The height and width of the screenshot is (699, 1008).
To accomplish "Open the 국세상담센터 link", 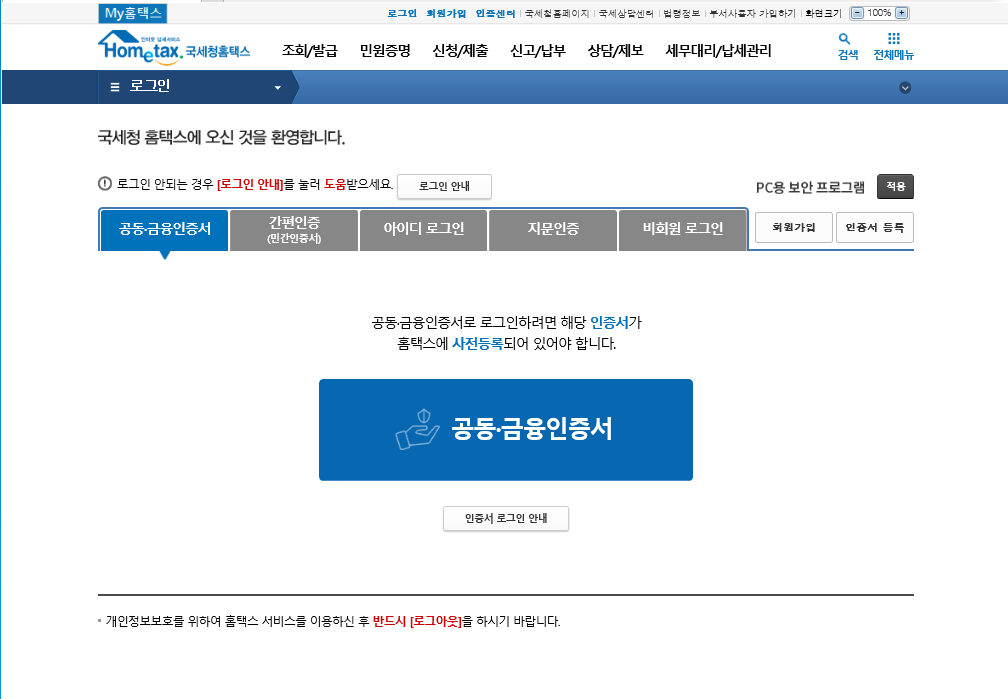I will pos(626,14).
